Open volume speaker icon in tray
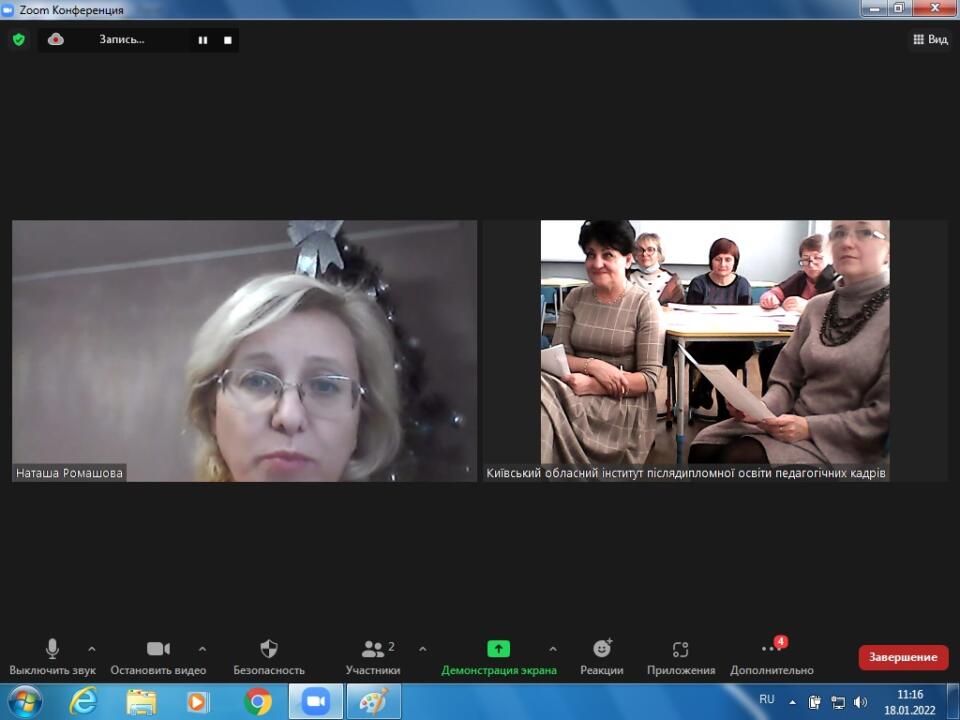Viewport: 960px width, 720px height. point(860,702)
